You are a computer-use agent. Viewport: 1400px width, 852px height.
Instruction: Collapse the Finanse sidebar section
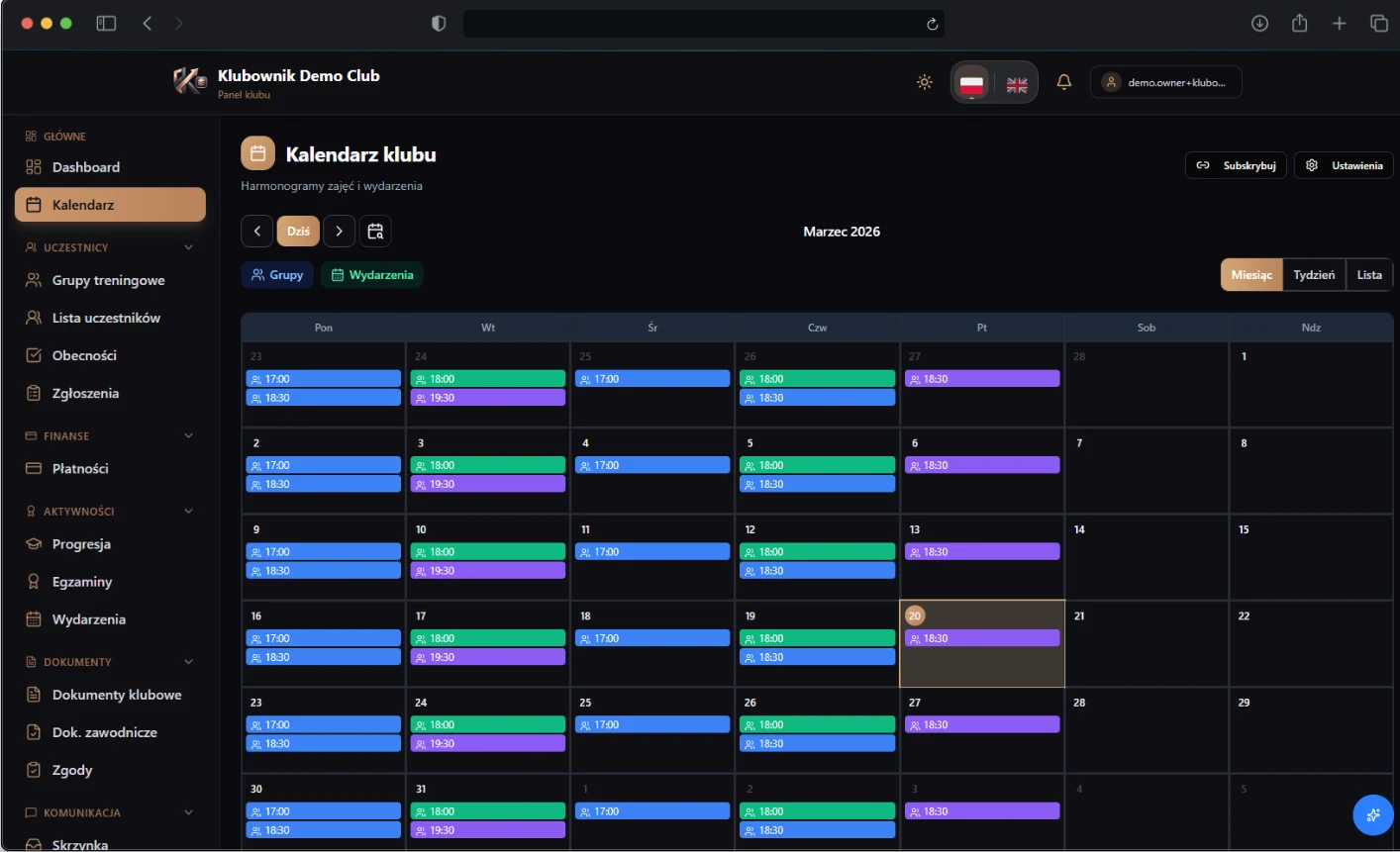188,435
